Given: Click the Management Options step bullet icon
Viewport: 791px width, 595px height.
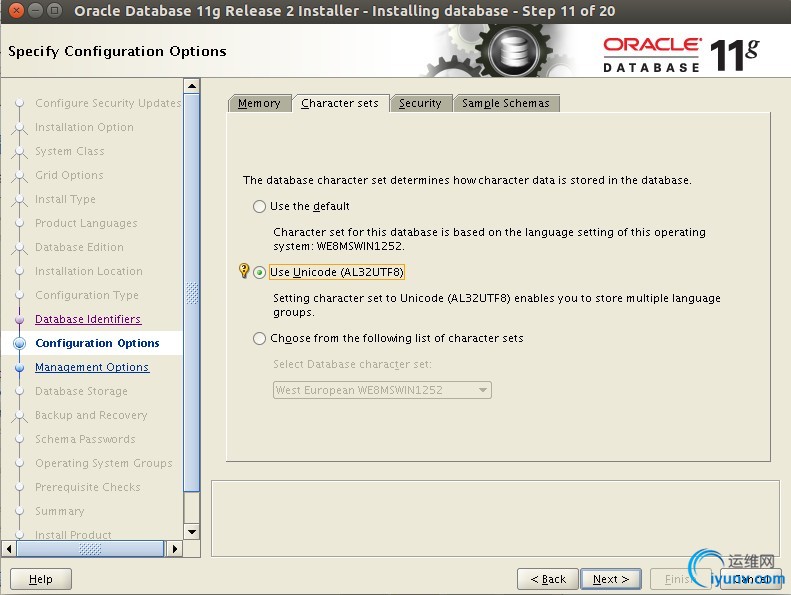Looking at the screenshot, I should [x=20, y=367].
